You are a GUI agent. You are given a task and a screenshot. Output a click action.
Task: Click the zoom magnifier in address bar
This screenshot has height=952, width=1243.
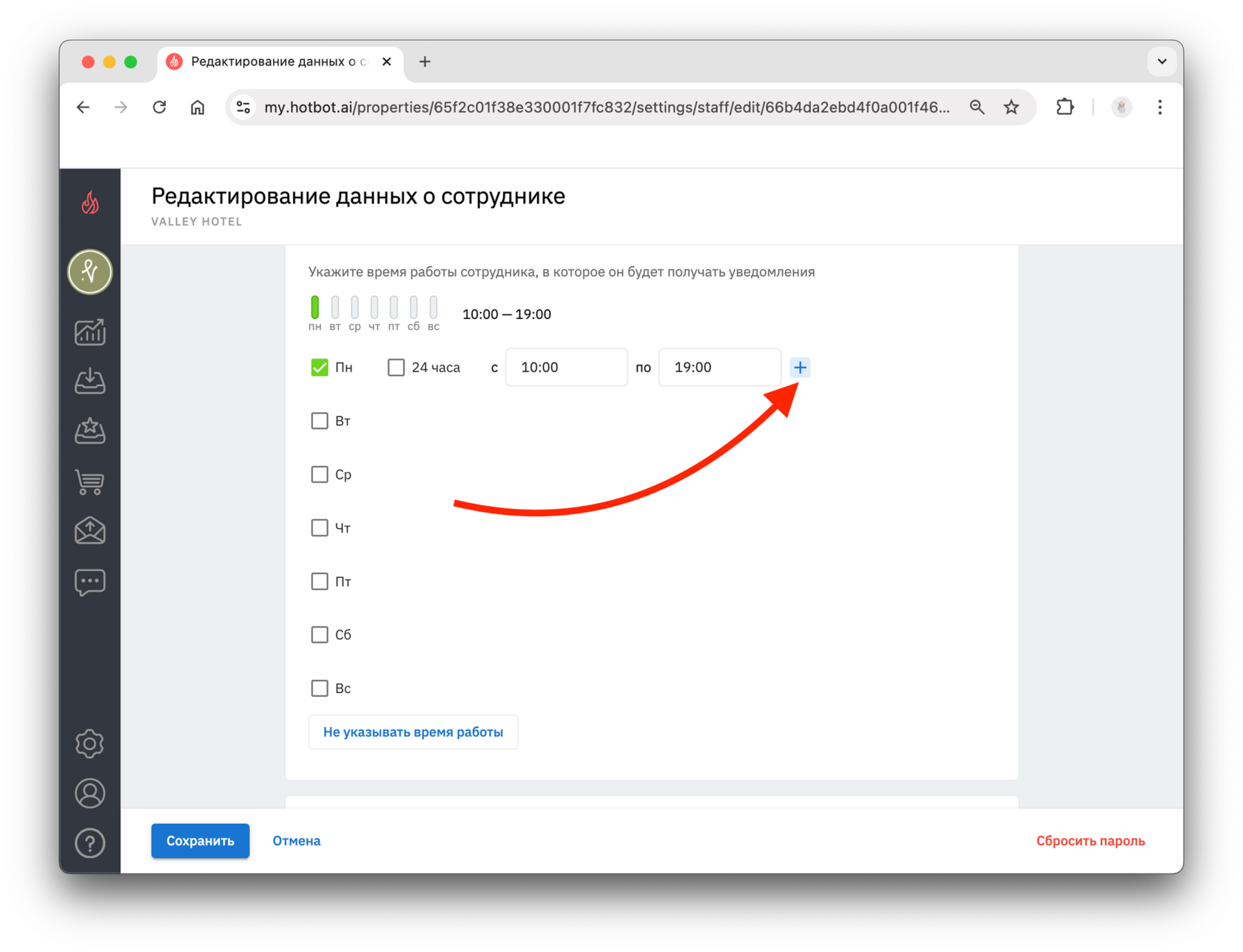(x=977, y=107)
